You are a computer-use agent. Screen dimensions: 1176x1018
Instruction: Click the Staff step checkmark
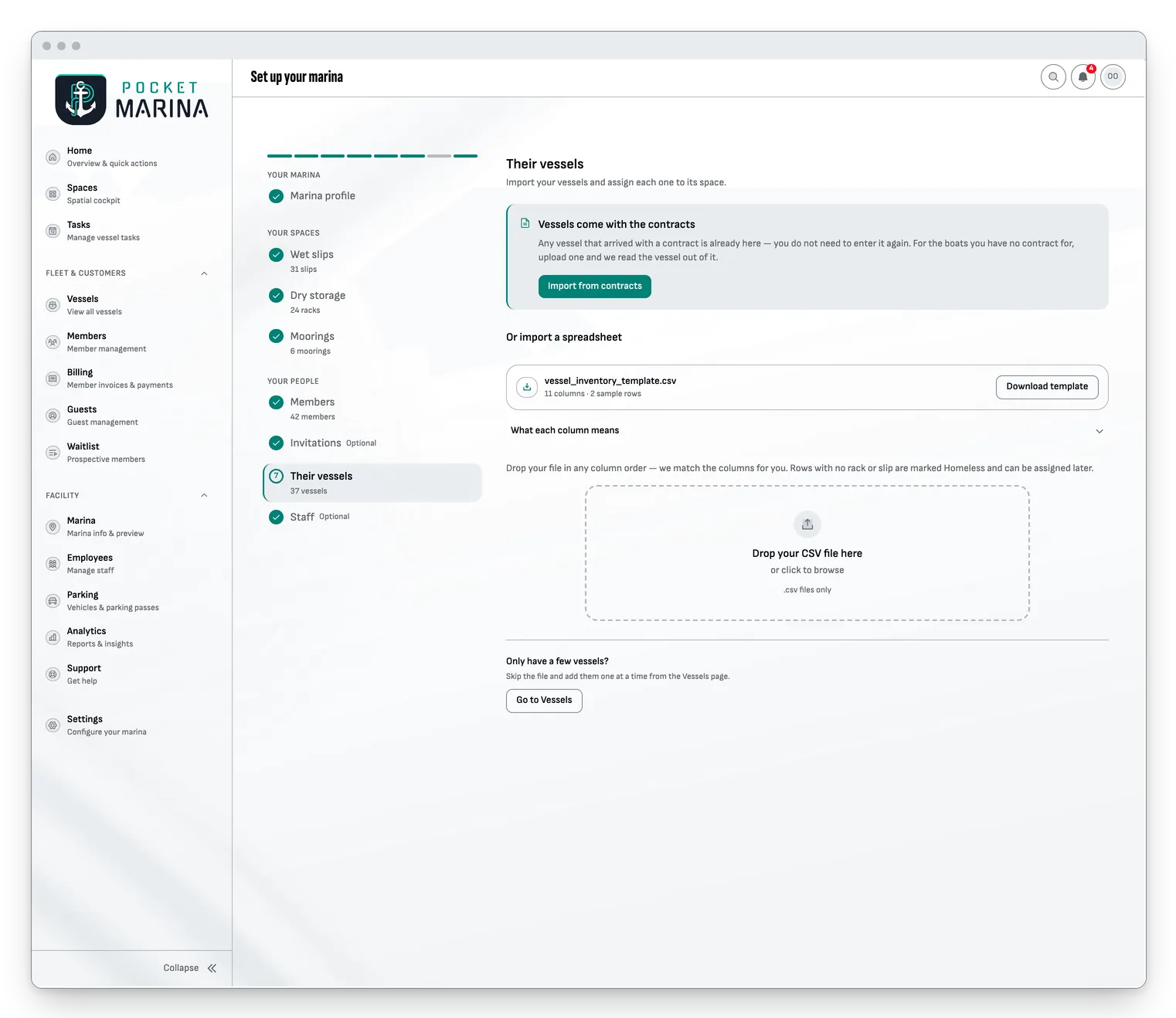[x=276, y=517]
